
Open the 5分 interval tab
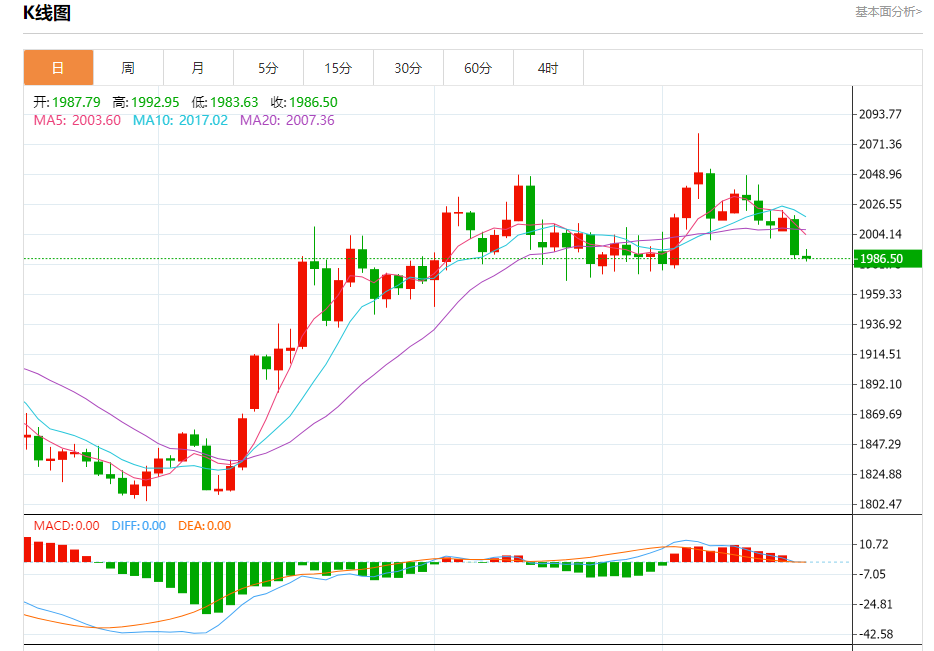tap(268, 68)
